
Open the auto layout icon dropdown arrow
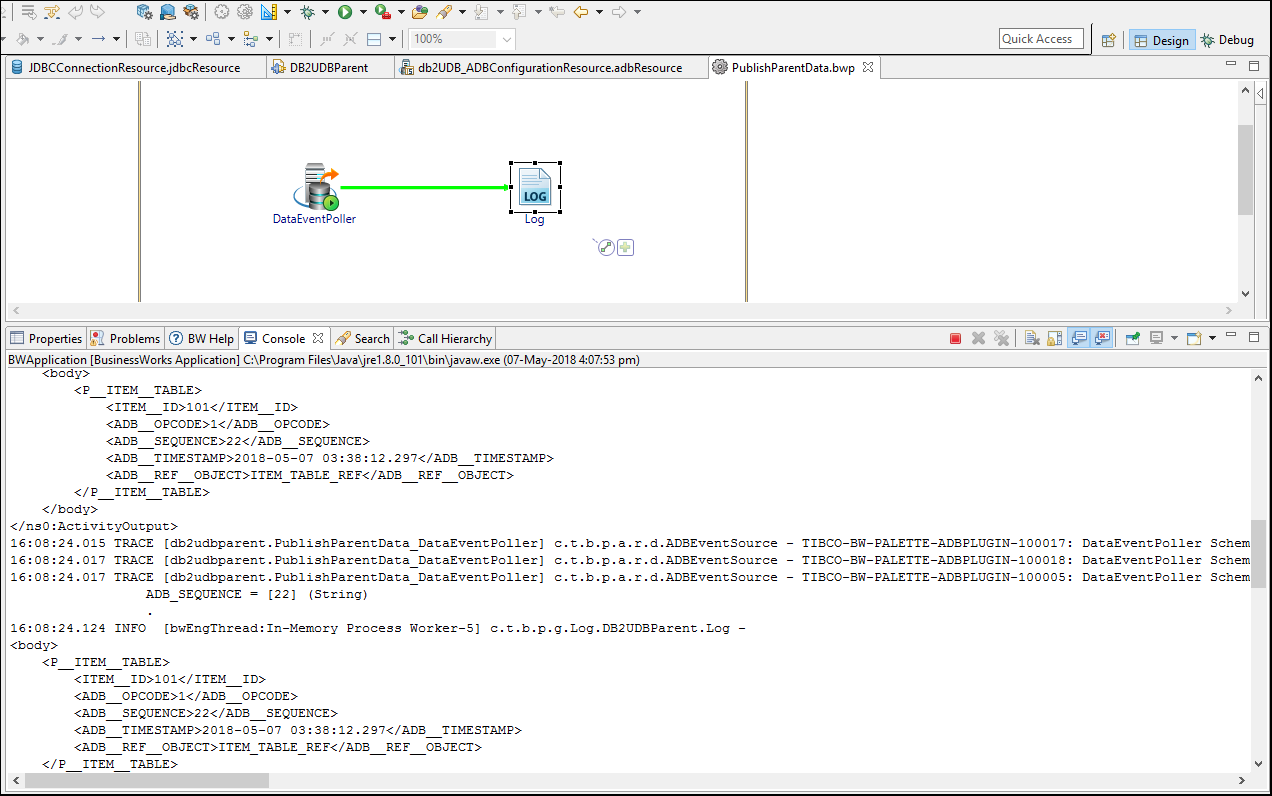click(194, 39)
